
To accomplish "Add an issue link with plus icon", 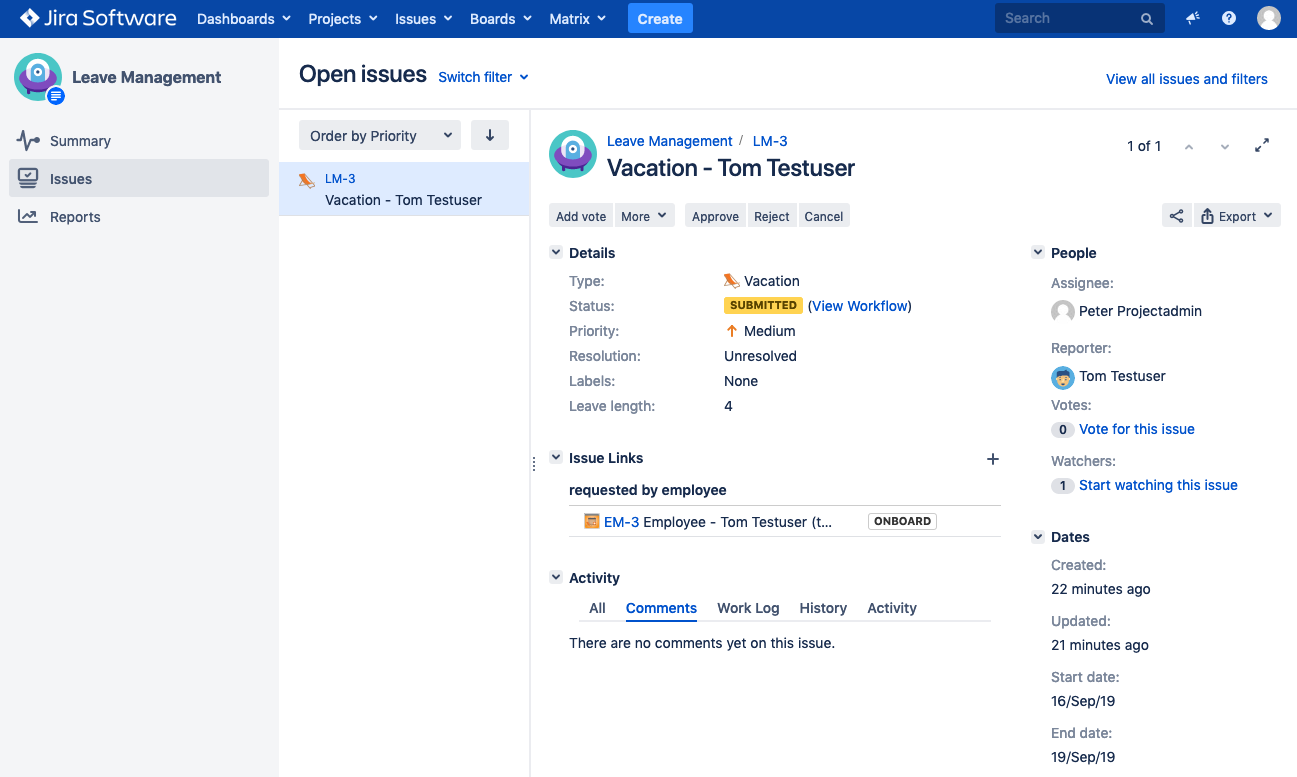I will (x=993, y=459).
